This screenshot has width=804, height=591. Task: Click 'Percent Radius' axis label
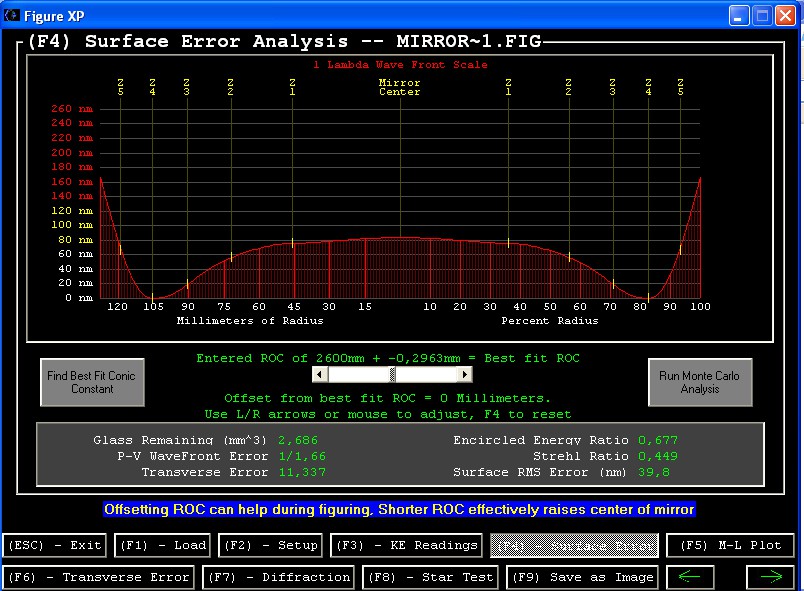tap(550, 321)
